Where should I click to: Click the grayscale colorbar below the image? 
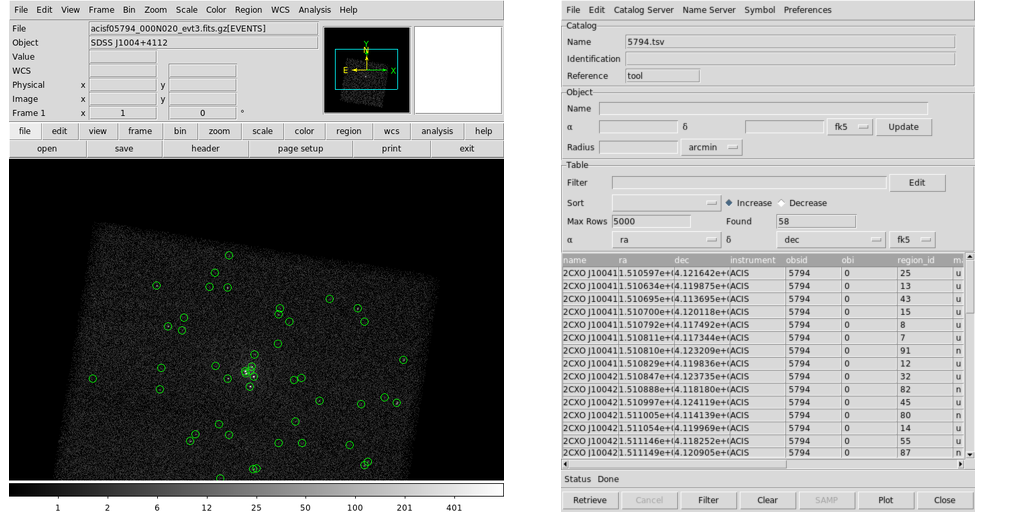(256, 490)
